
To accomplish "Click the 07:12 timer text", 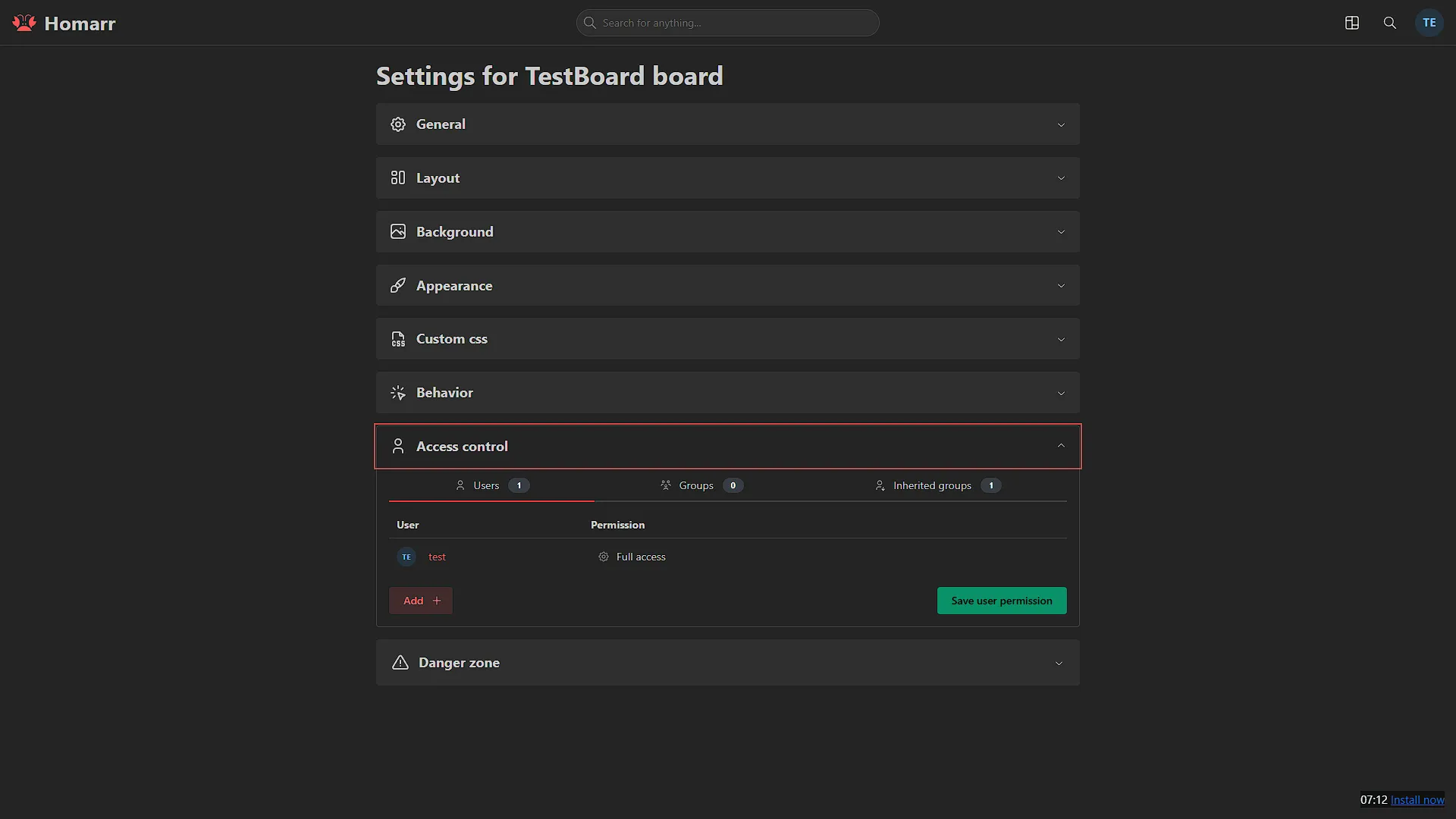I will [1373, 799].
